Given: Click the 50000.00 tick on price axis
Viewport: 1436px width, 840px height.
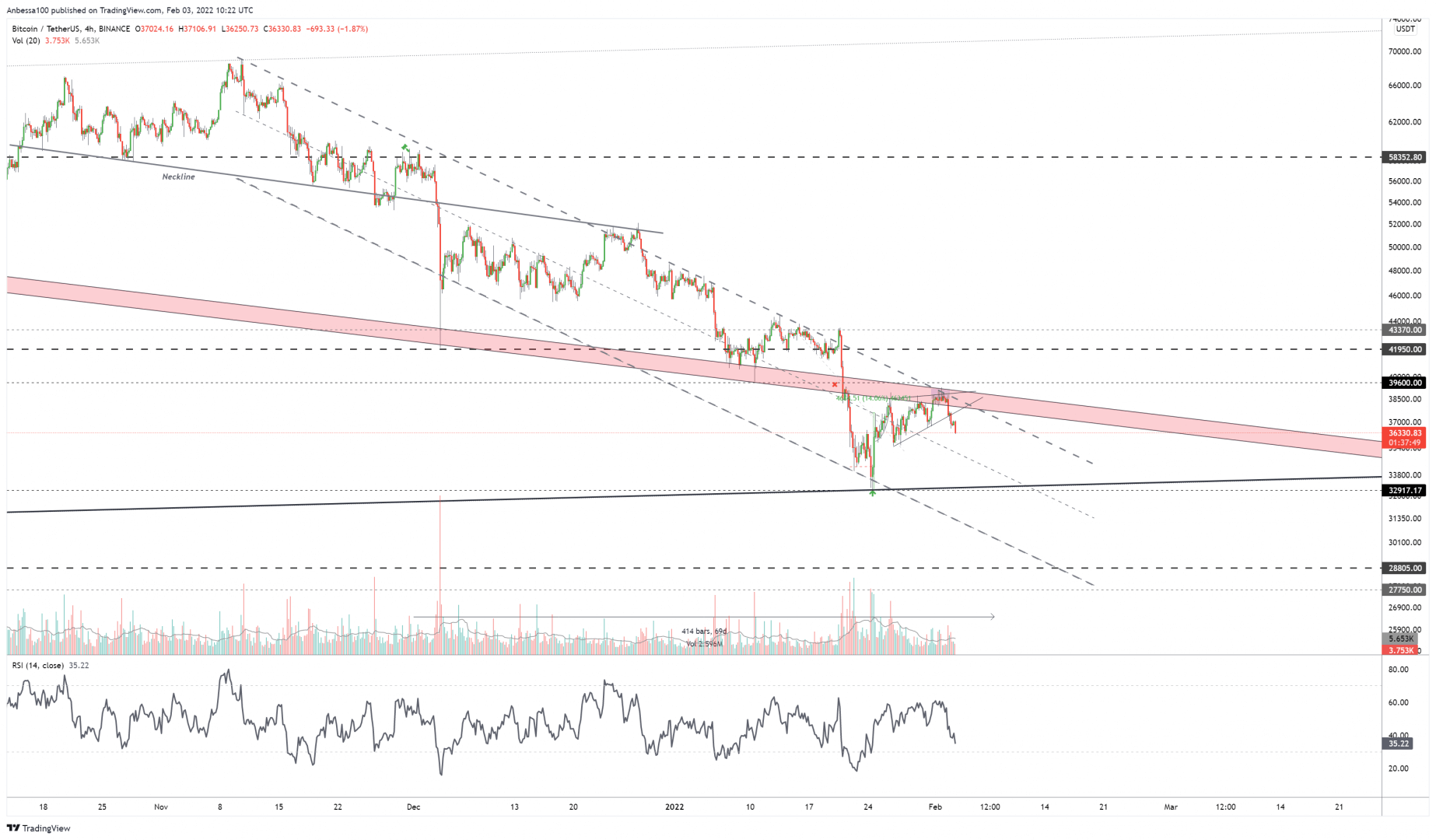Looking at the screenshot, I should [x=1406, y=247].
